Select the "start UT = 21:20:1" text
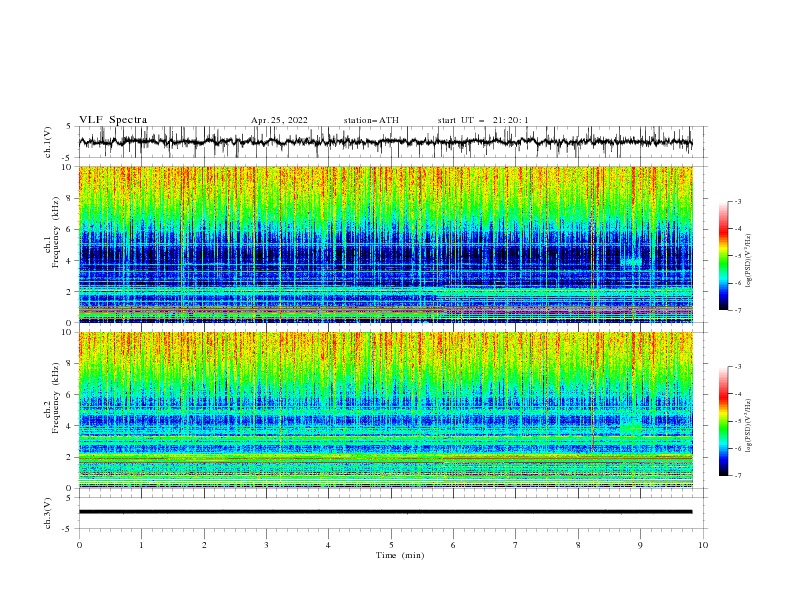 click(x=483, y=120)
